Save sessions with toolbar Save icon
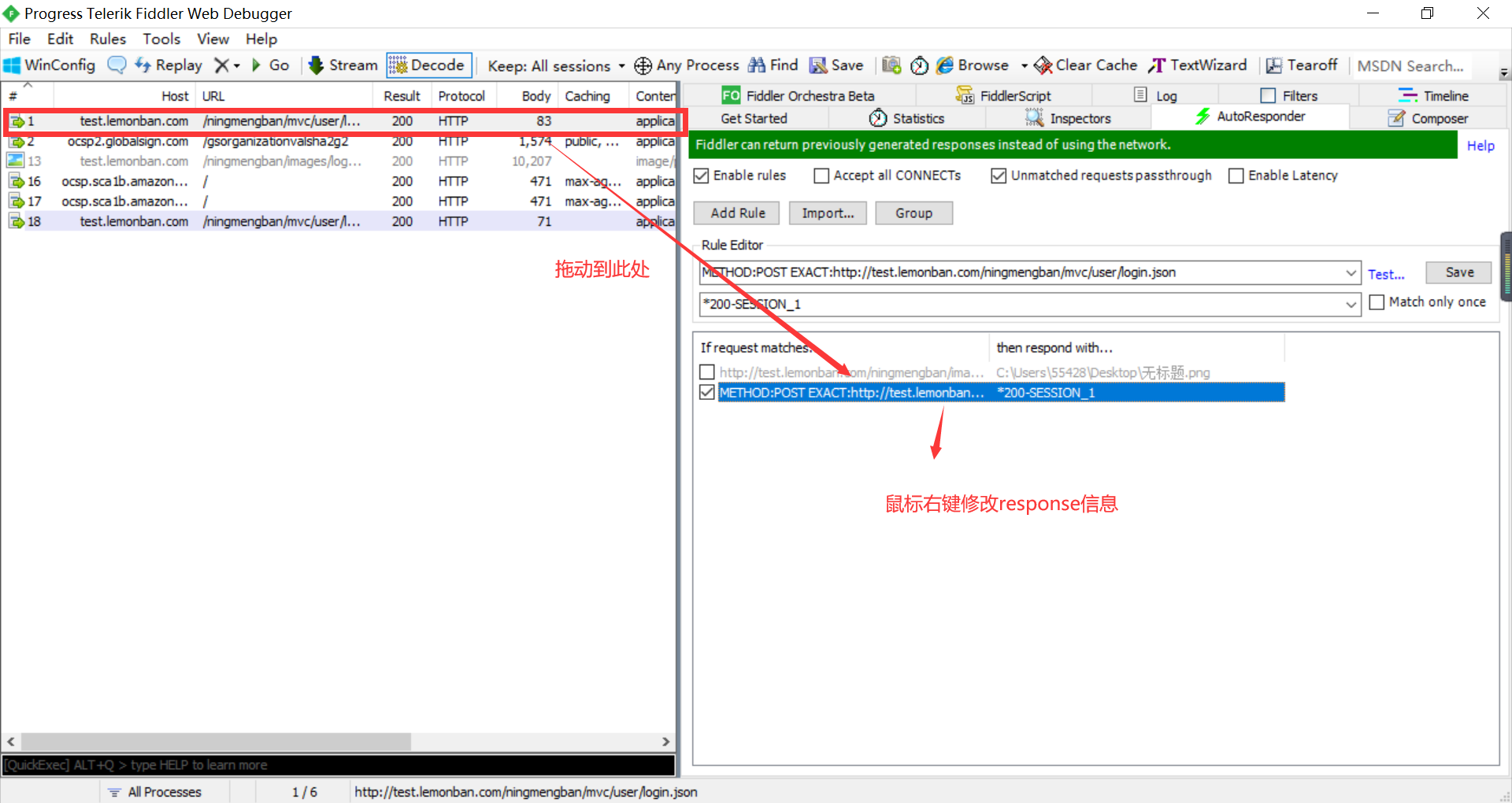Screen dimensions: 1512x803 [836, 65]
